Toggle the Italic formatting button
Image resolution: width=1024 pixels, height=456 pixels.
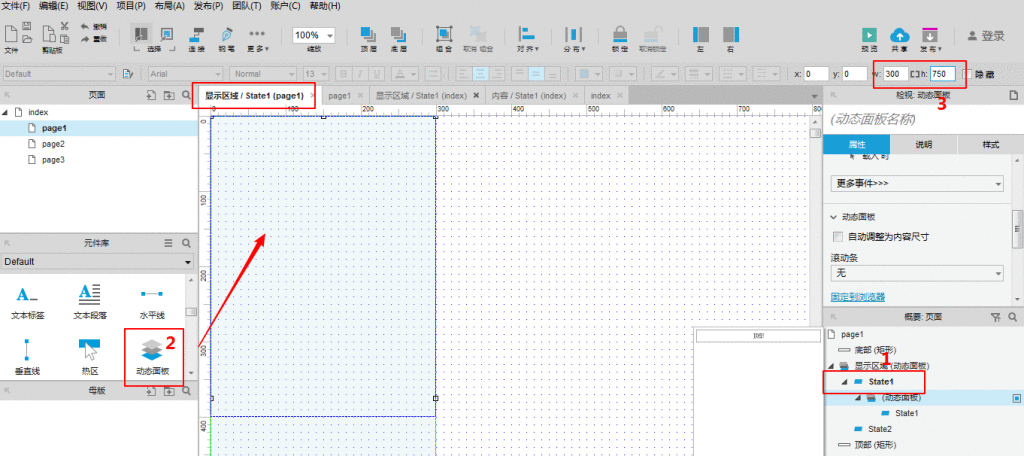click(x=360, y=74)
